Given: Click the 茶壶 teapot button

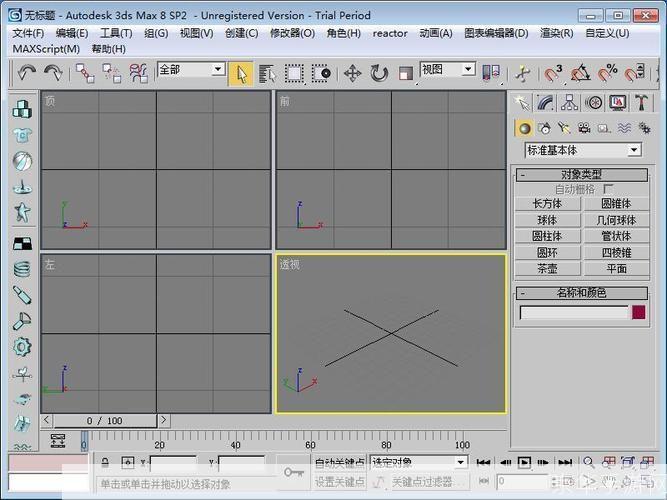Looking at the screenshot, I should tap(548, 269).
